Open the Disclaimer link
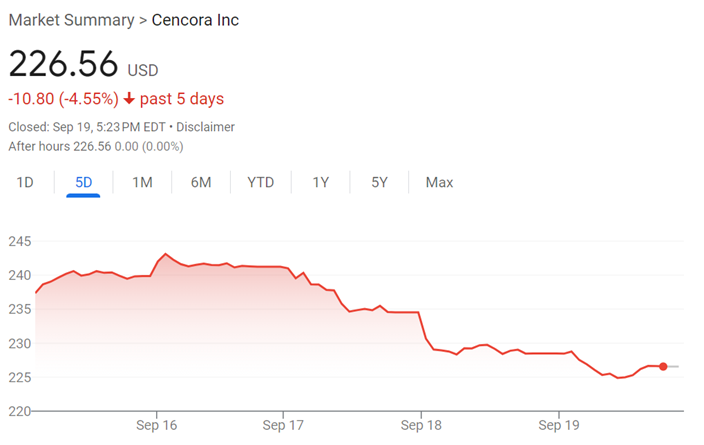This screenshot has width=704, height=445. [205, 127]
